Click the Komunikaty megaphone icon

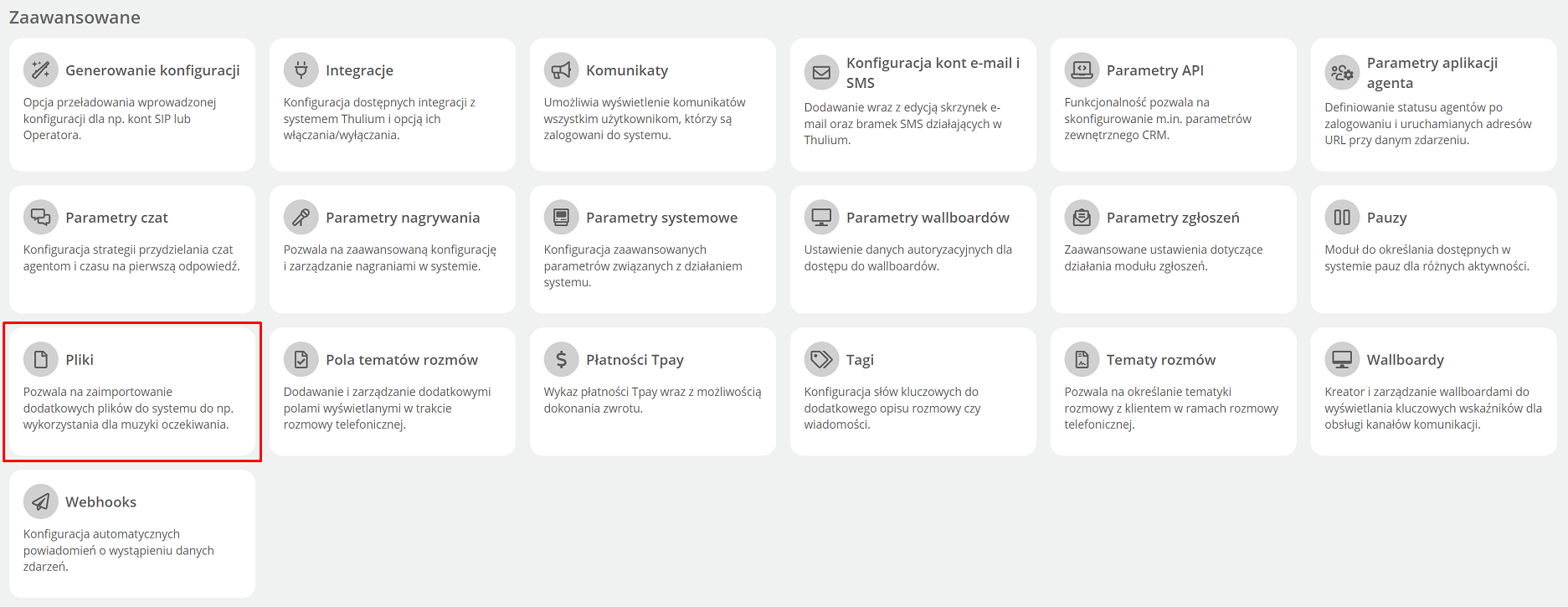[x=562, y=70]
